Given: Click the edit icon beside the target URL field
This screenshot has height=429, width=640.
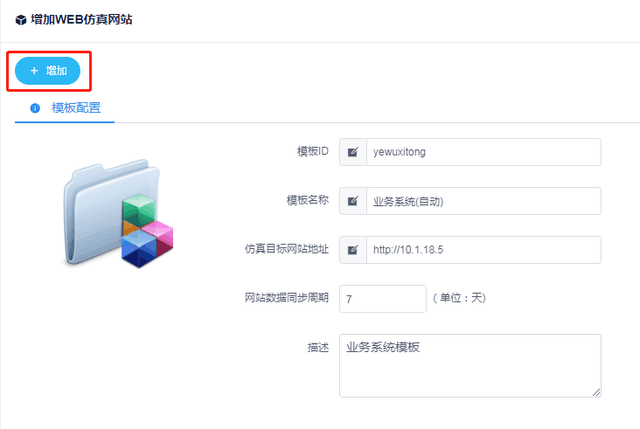Looking at the screenshot, I should coord(353,250).
